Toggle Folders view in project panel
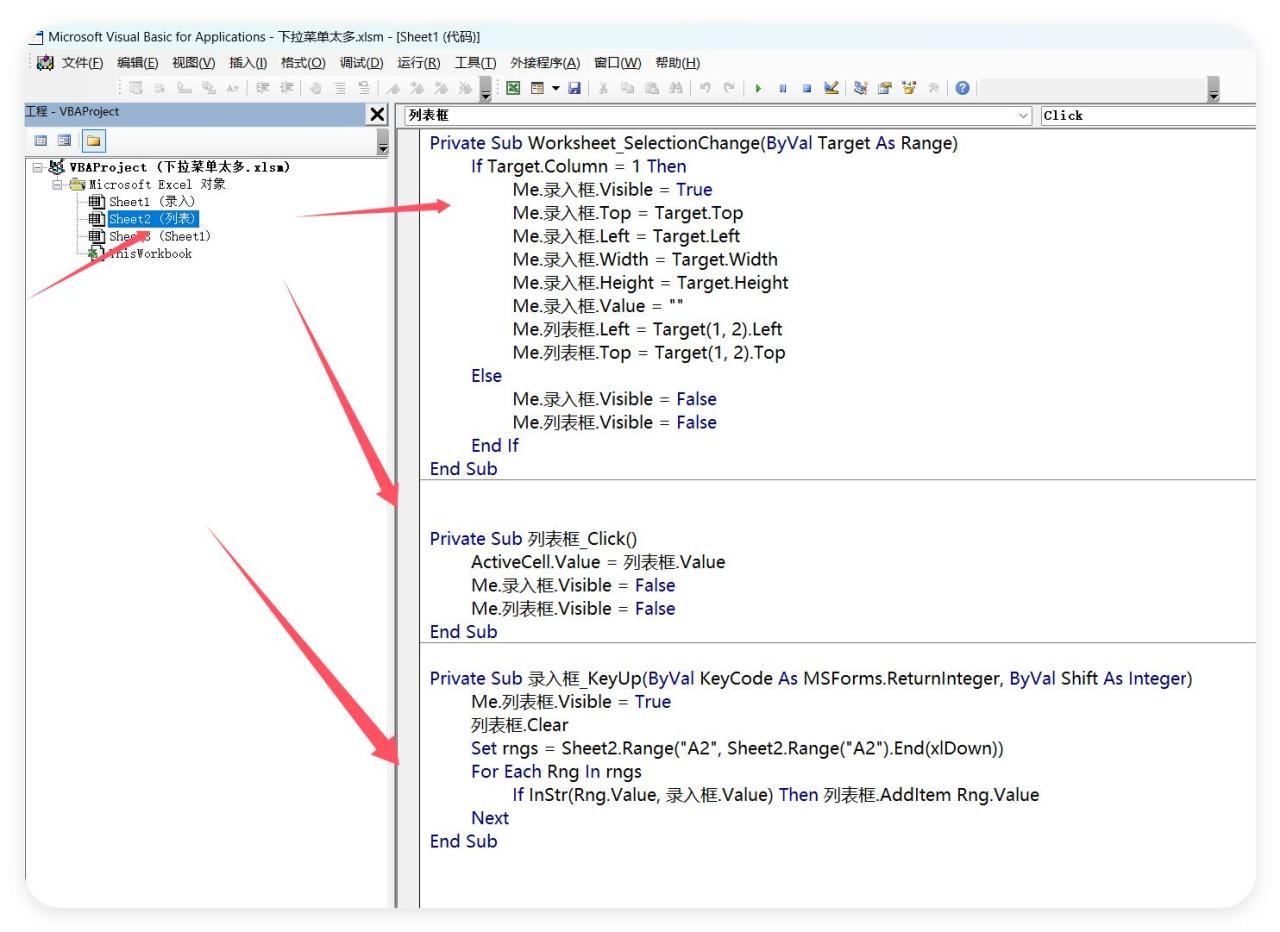 93,142
